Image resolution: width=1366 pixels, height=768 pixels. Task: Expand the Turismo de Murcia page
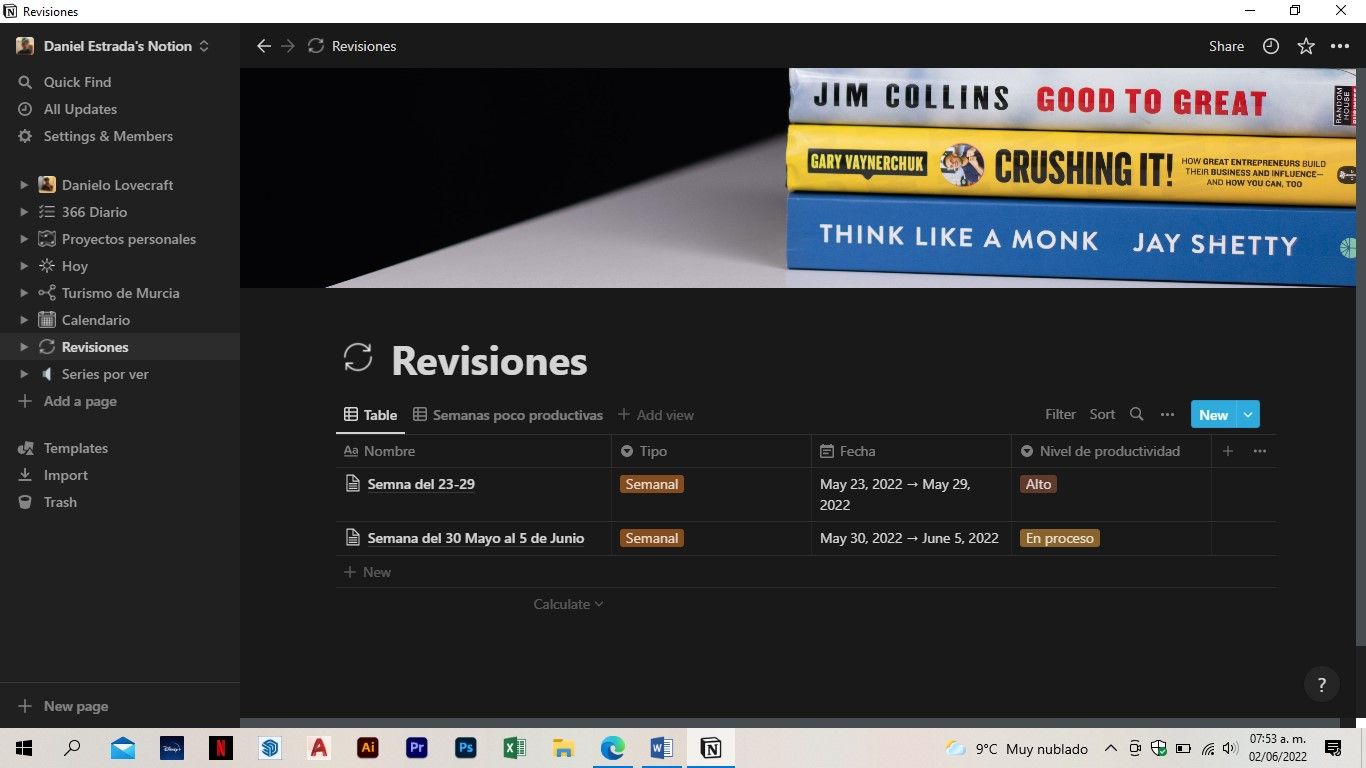pos(25,293)
